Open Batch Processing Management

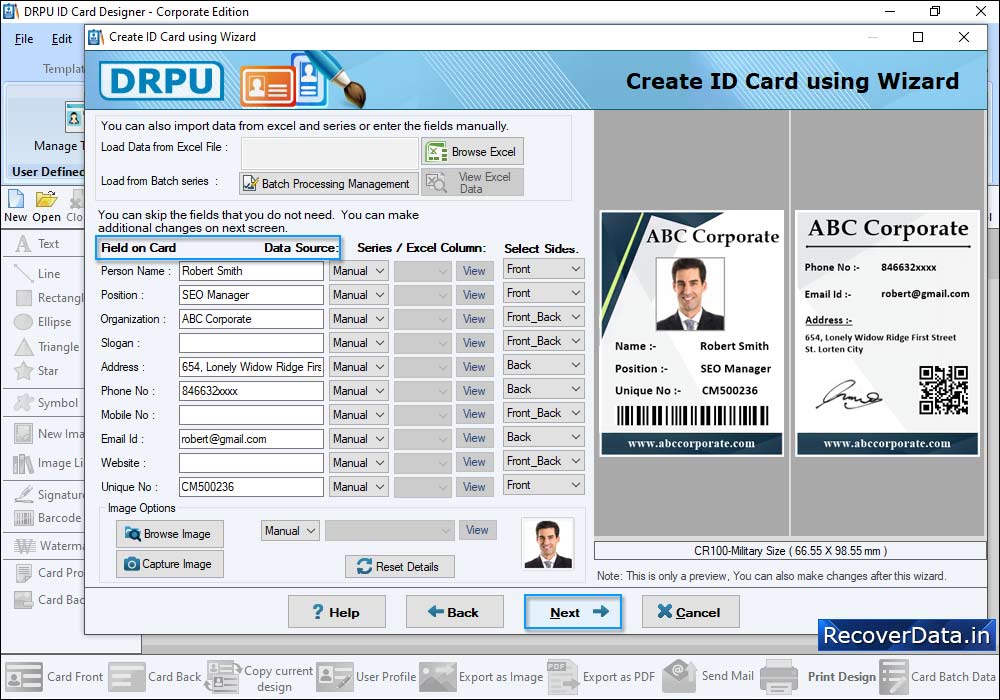click(x=329, y=184)
